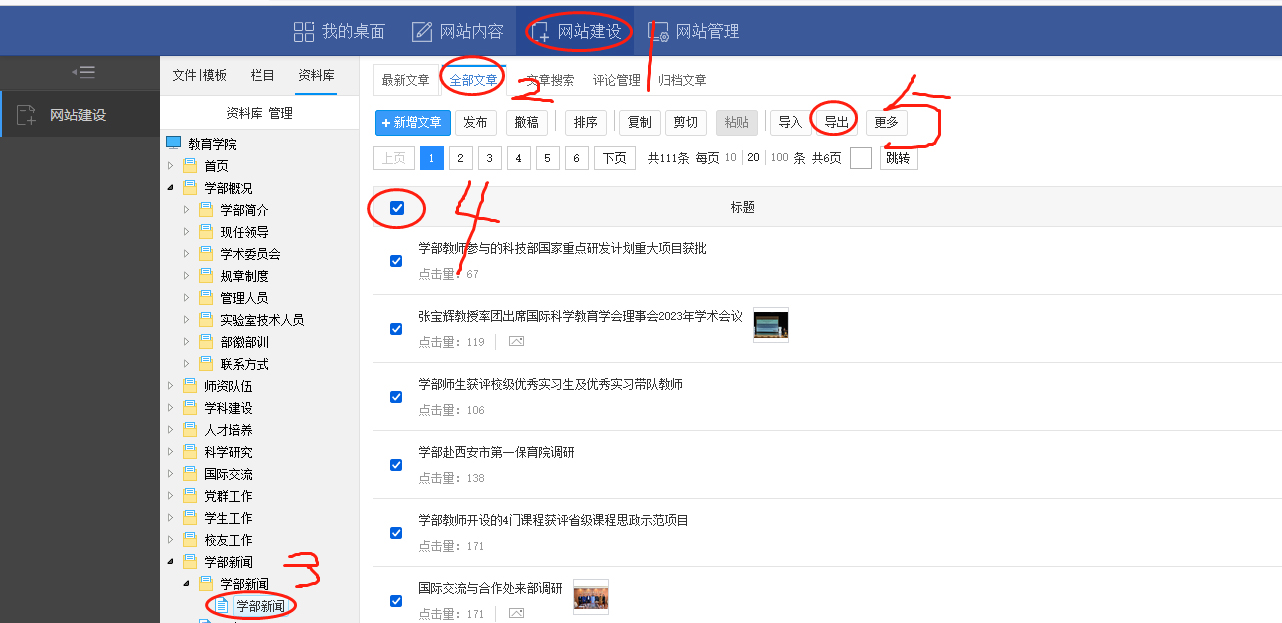Click the image icon under 张宝辉 article
The height and width of the screenshot is (623, 1282).
(x=516, y=342)
